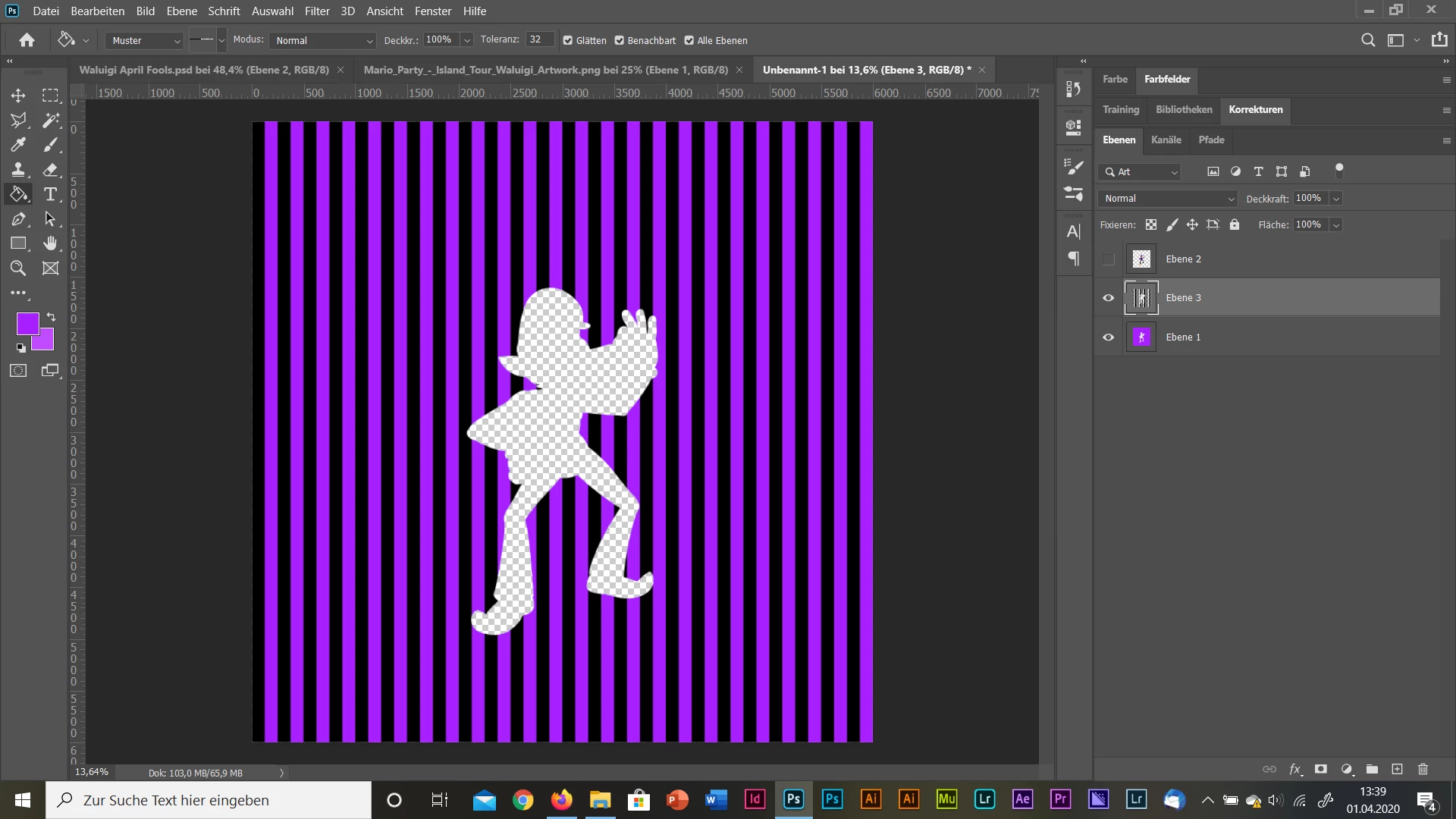Select the Horizontal Type tool
The height and width of the screenshot is (819, 1456).
click(51, 194)
